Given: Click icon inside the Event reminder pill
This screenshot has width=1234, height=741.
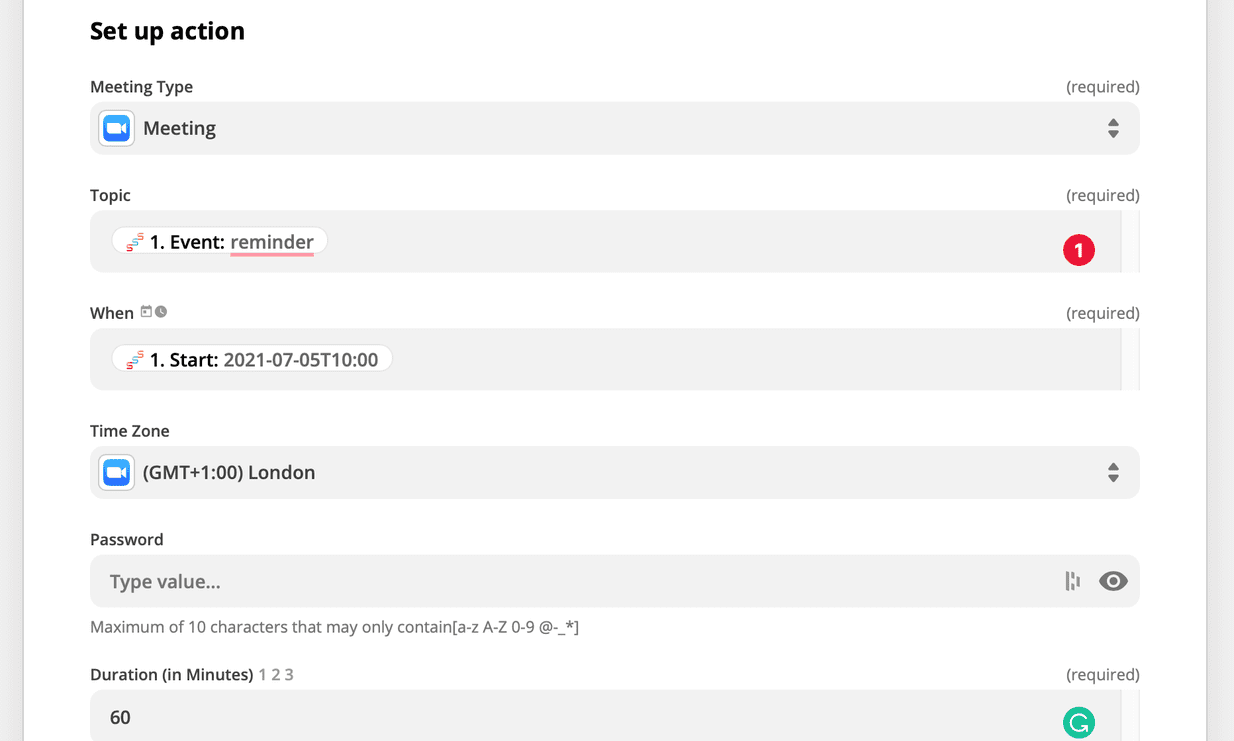Looking at the screenshot, I should (135, 242).
